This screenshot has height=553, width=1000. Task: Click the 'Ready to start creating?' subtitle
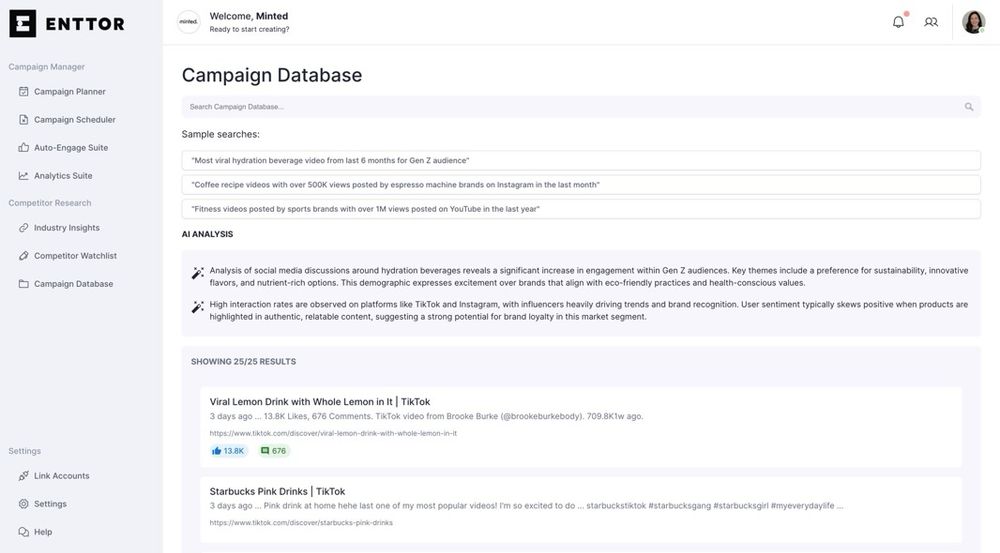249,29
